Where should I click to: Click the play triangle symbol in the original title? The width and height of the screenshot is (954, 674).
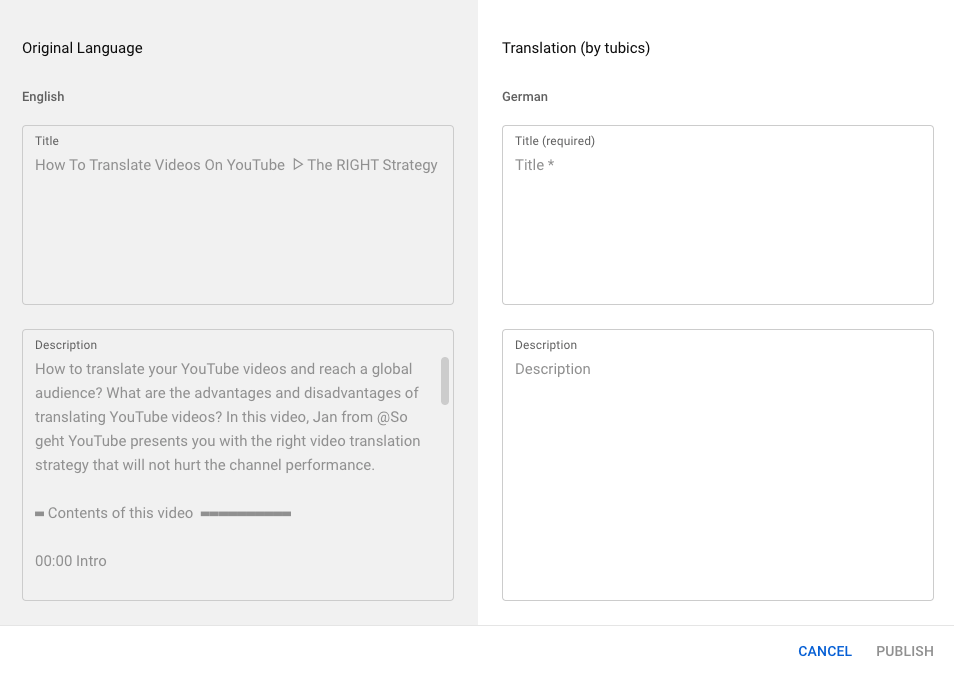(x=297, y=165)
